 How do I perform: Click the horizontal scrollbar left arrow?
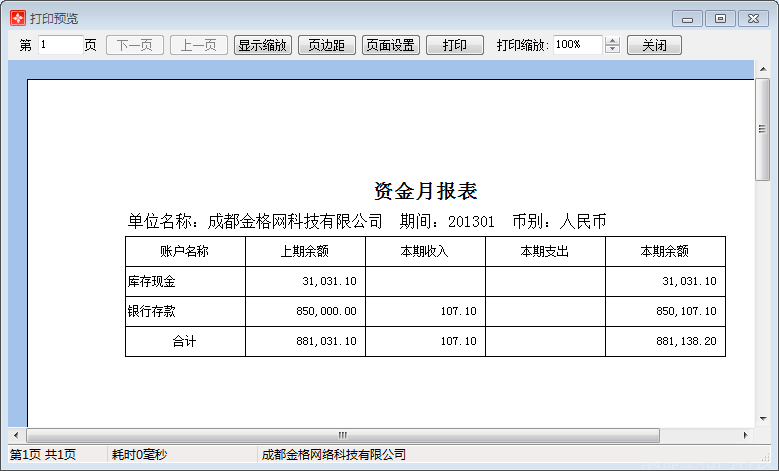coord(17,435)
